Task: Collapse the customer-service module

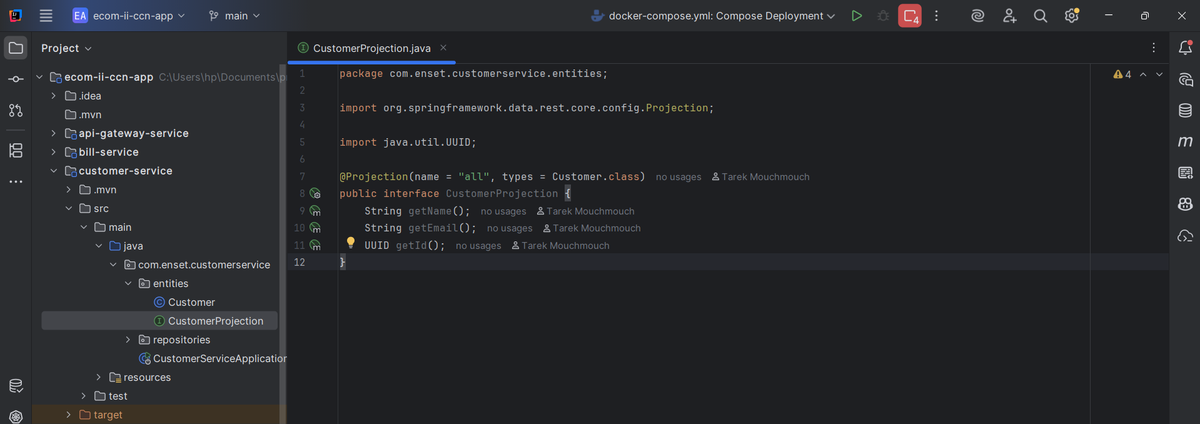Action: point(53,171)
